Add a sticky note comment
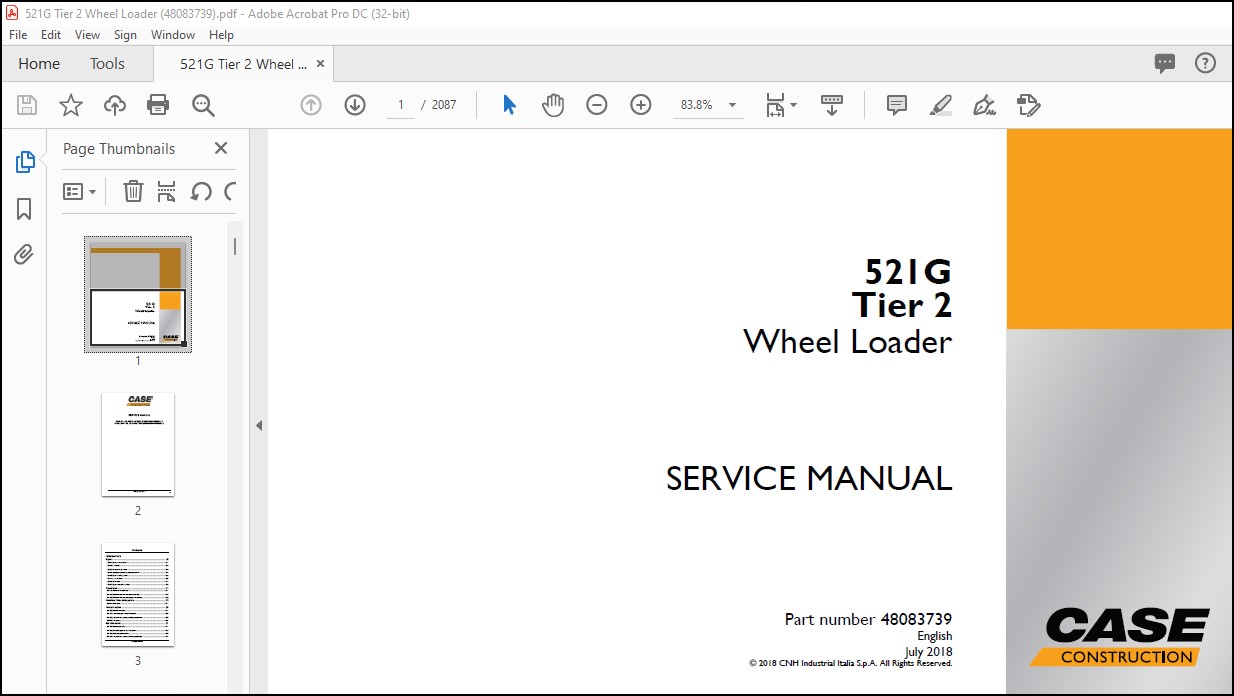Viewport: 1234px width, 696px height. (x=897, y=105)
